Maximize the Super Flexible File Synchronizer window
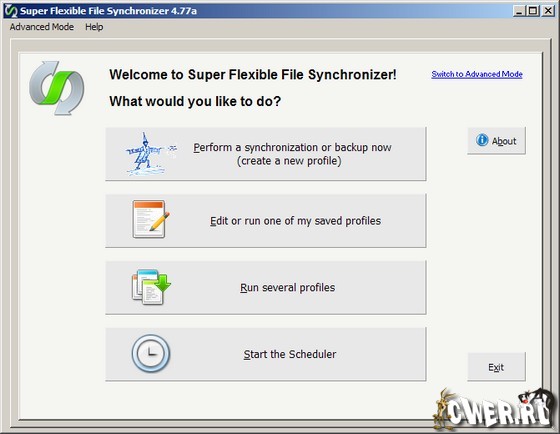 pyautogui.click(x=532, y=11)
